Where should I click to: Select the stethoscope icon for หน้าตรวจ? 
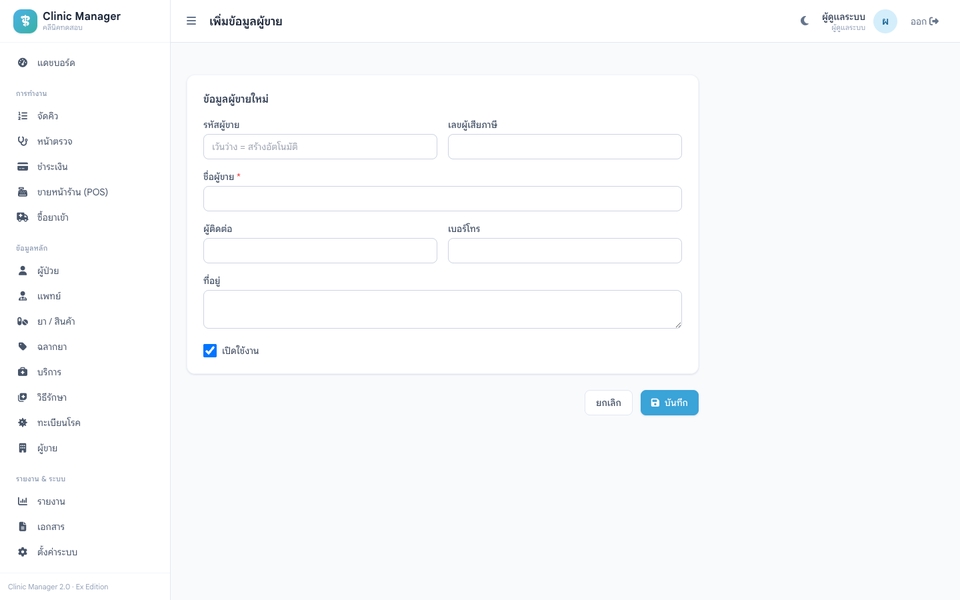23,141
